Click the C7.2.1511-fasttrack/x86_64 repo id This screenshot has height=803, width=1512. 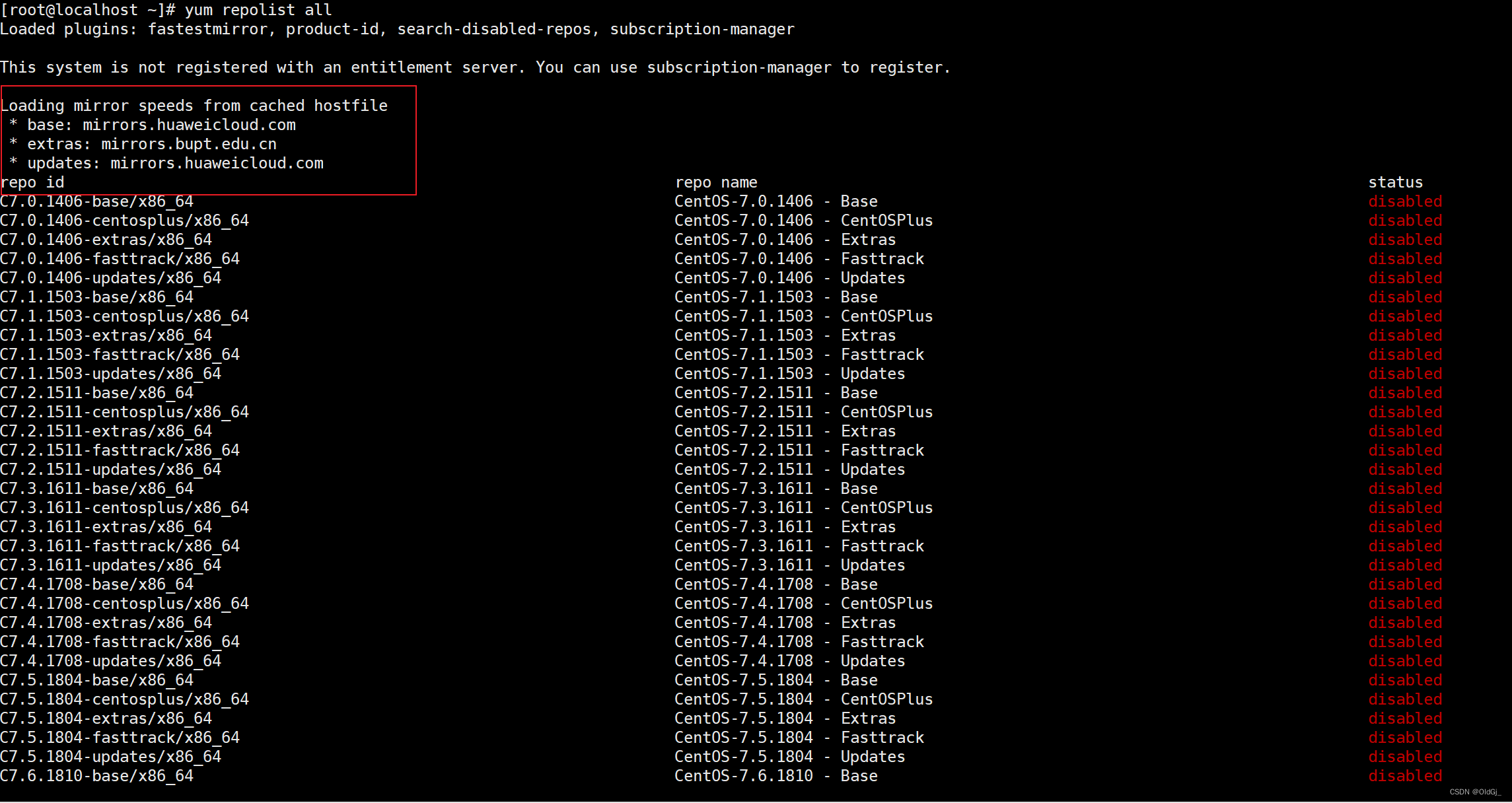coord(120,450)
